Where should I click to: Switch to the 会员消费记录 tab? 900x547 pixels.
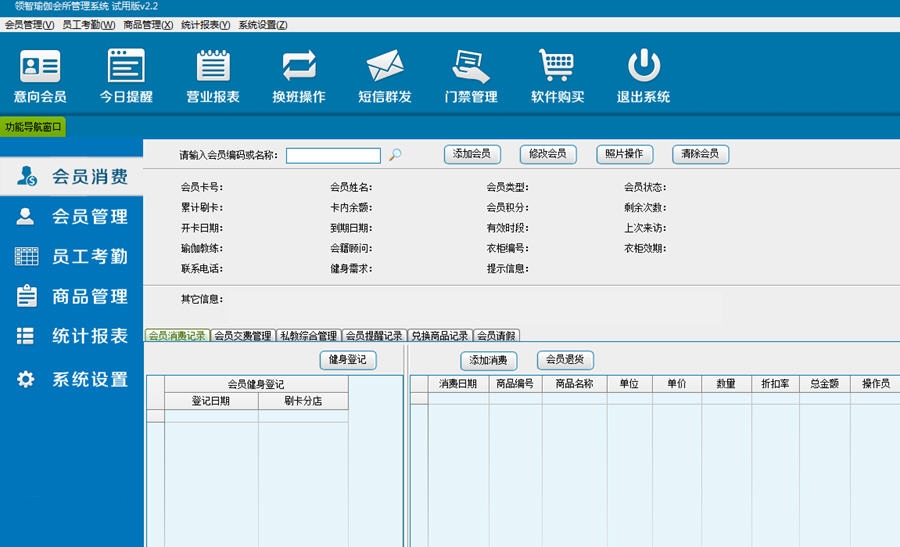point(177,336)
